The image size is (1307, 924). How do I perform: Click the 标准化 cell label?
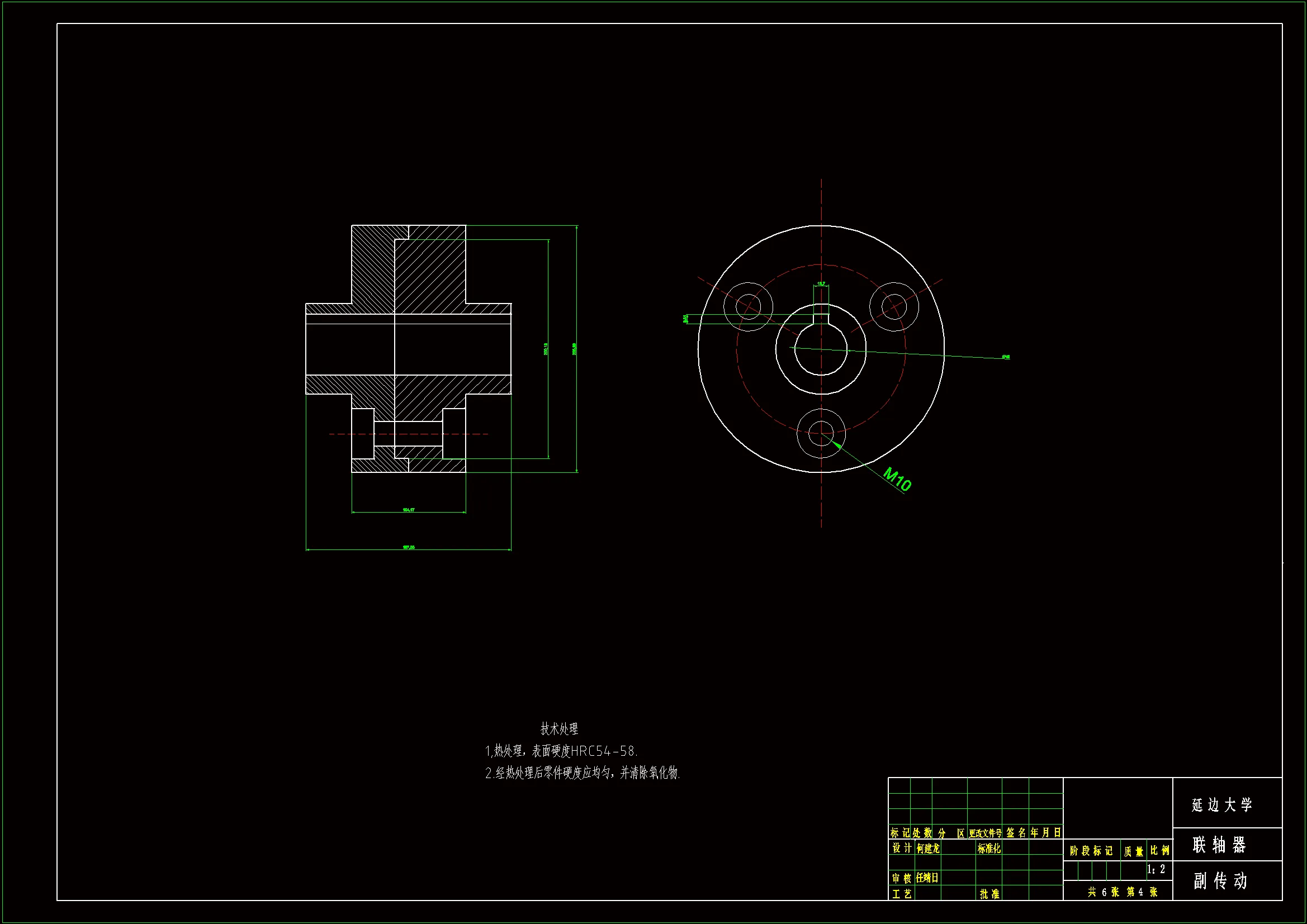tap(989, 849)
